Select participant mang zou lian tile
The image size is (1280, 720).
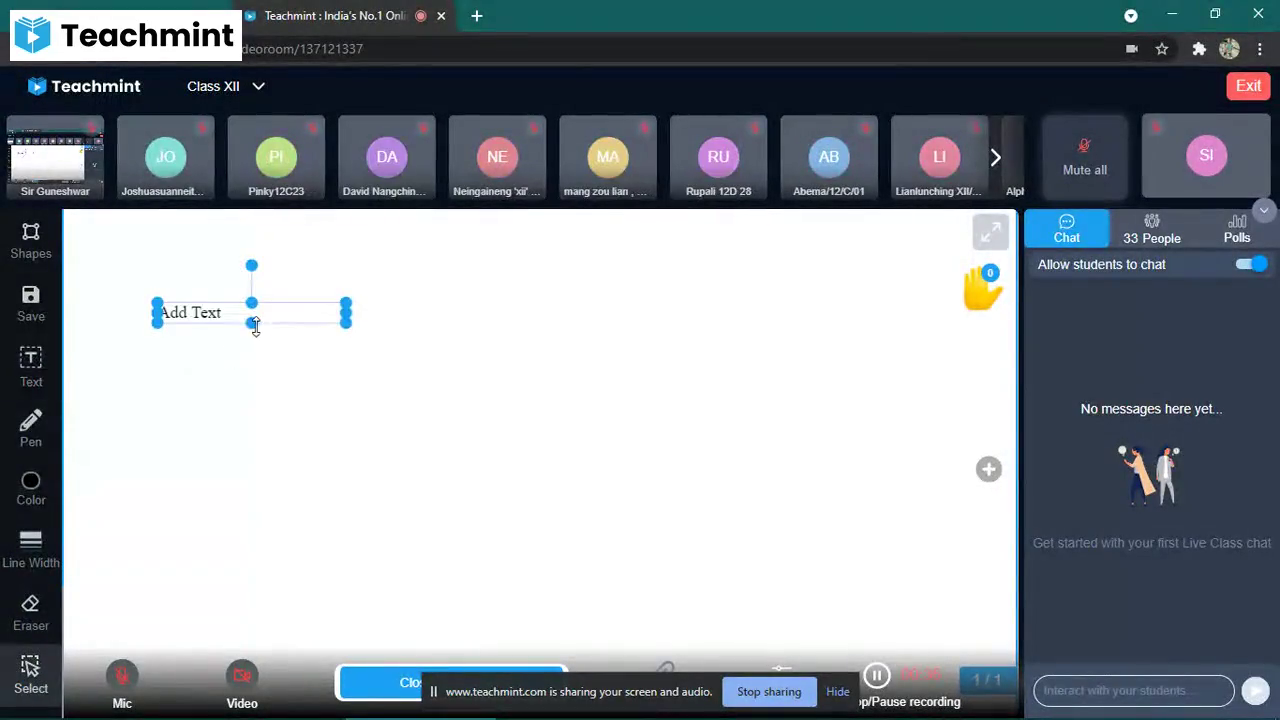pos(607,157)
